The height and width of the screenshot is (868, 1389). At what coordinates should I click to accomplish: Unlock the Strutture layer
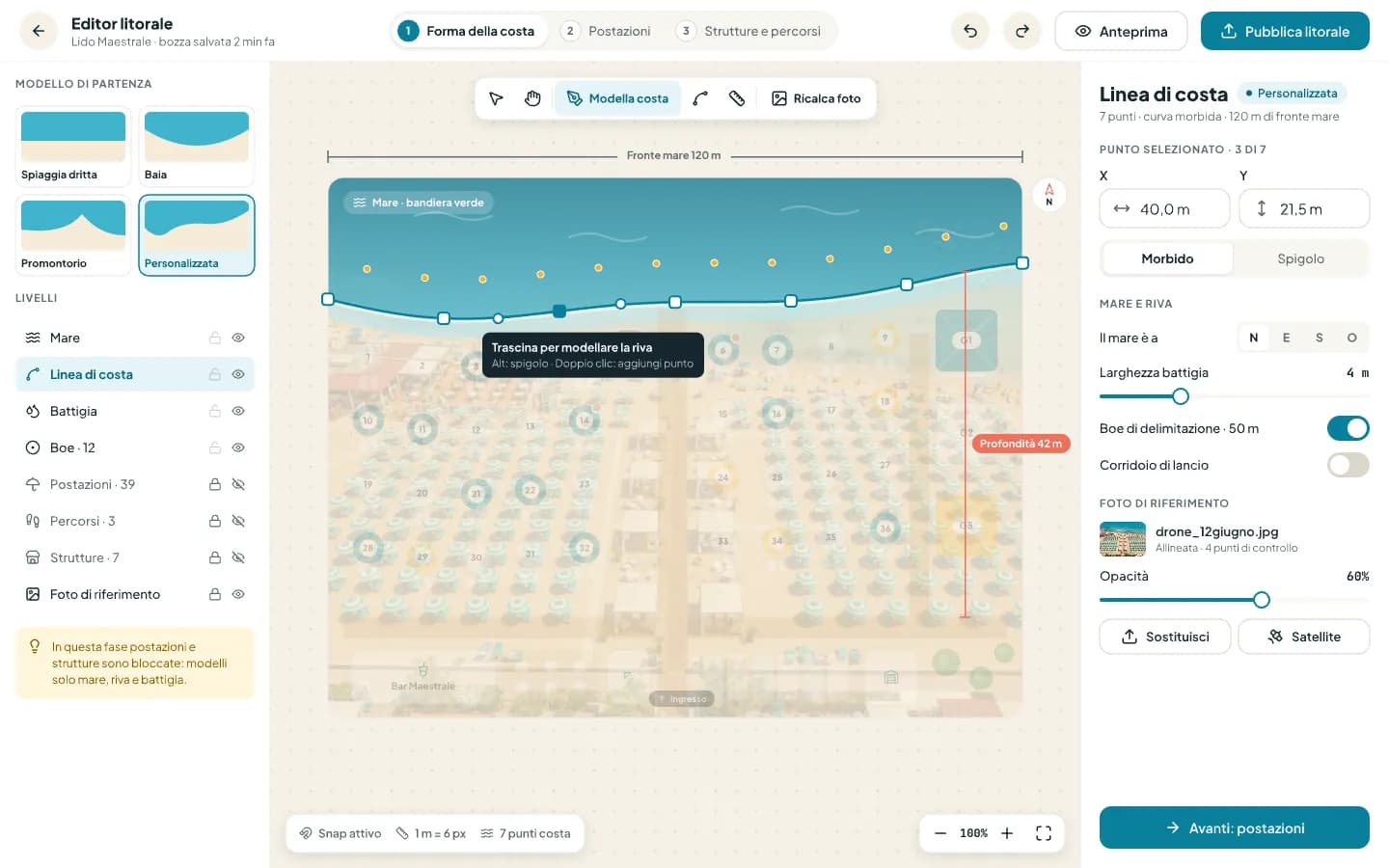(215, 557)
